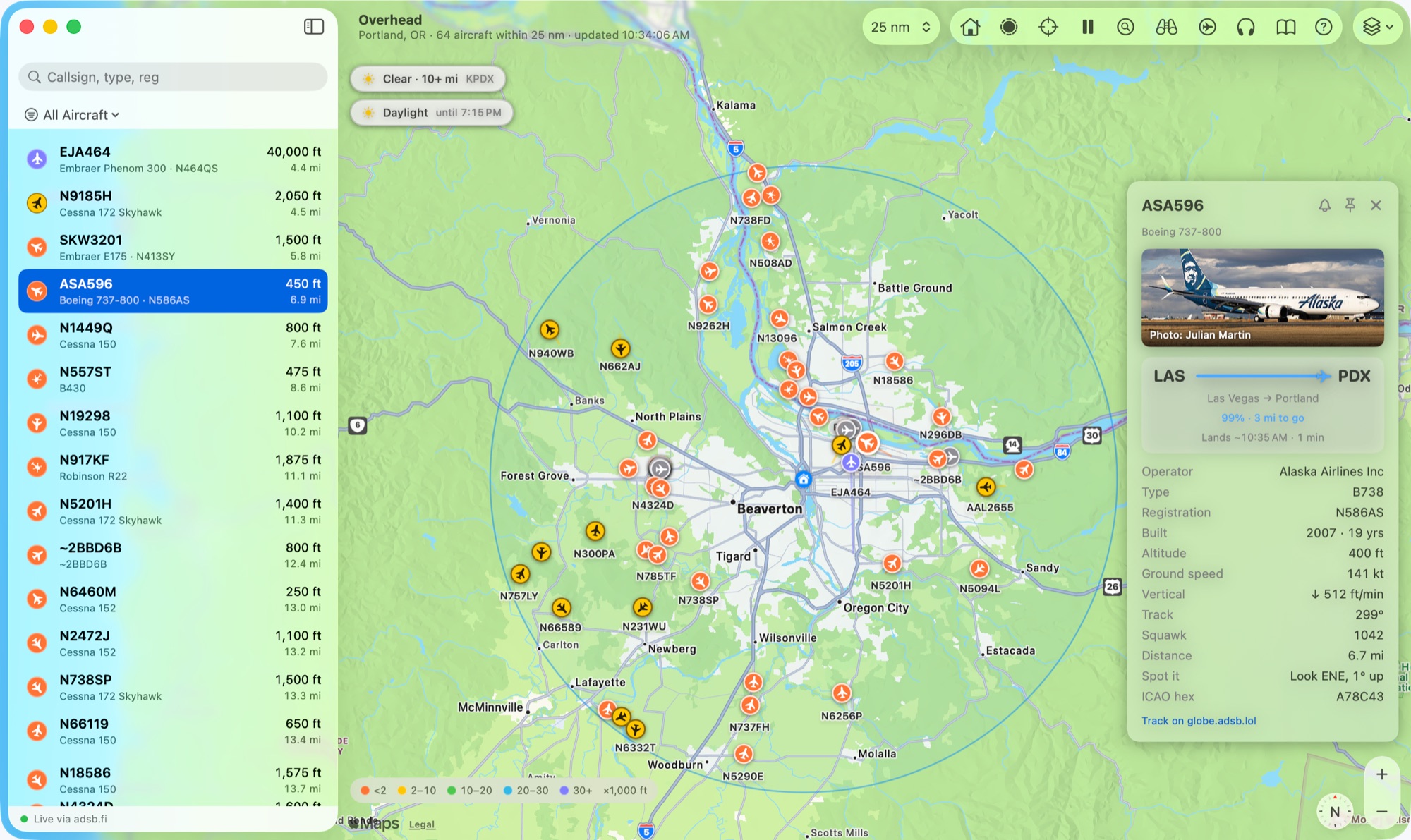Click the record circle toolbar icon
This screenshot has width=1411, height=840.
[x=1009, y=27]
